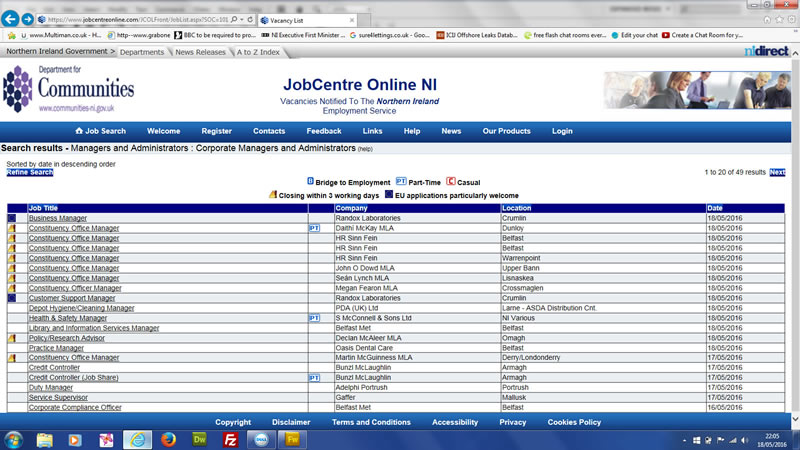
Task: Open the BBC bookmark in favorites bar
Action: tap(215, 35)
